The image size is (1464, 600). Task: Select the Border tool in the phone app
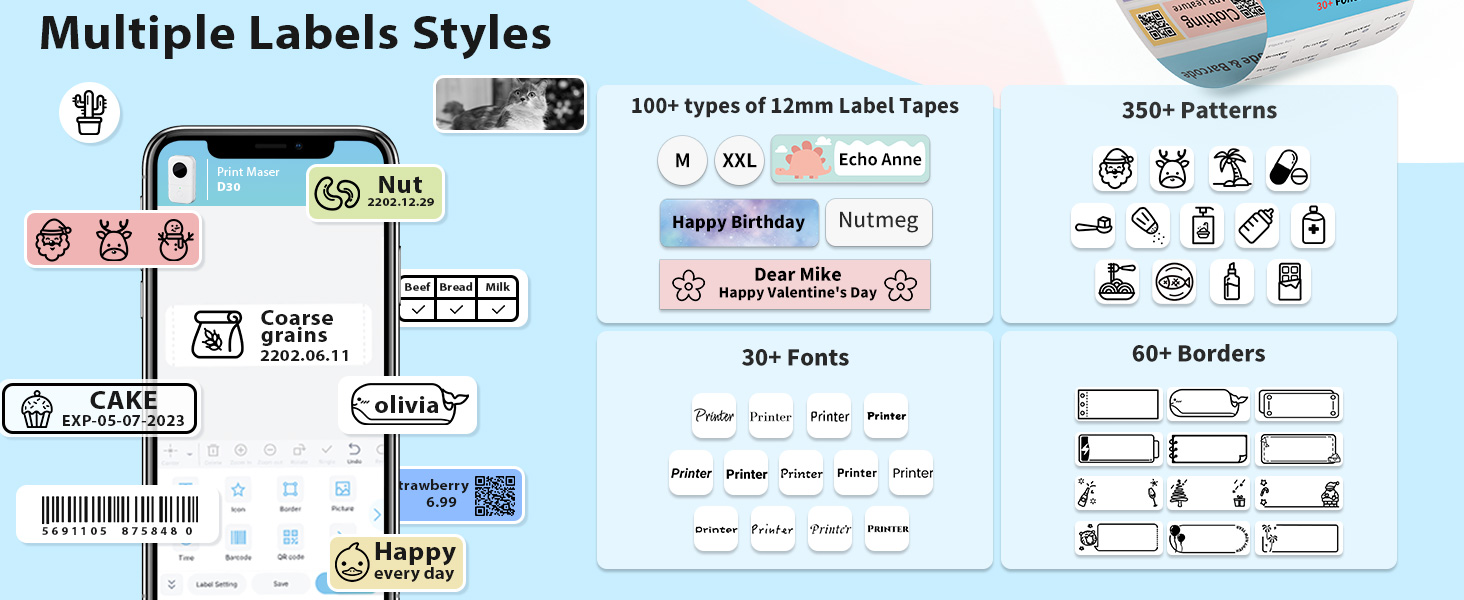(x=290, y=490)
